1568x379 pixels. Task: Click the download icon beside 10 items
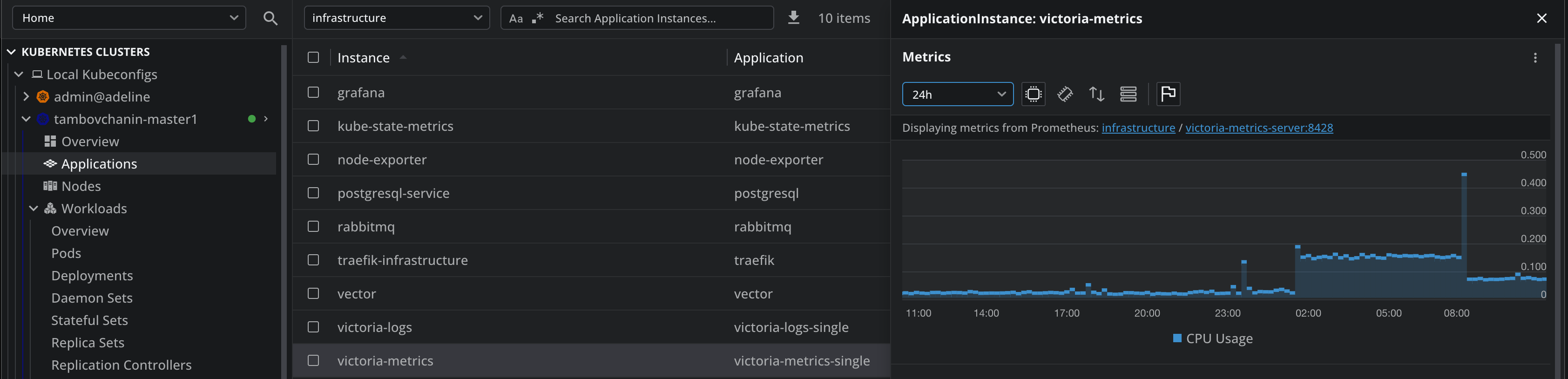click(x=793, y=18)
